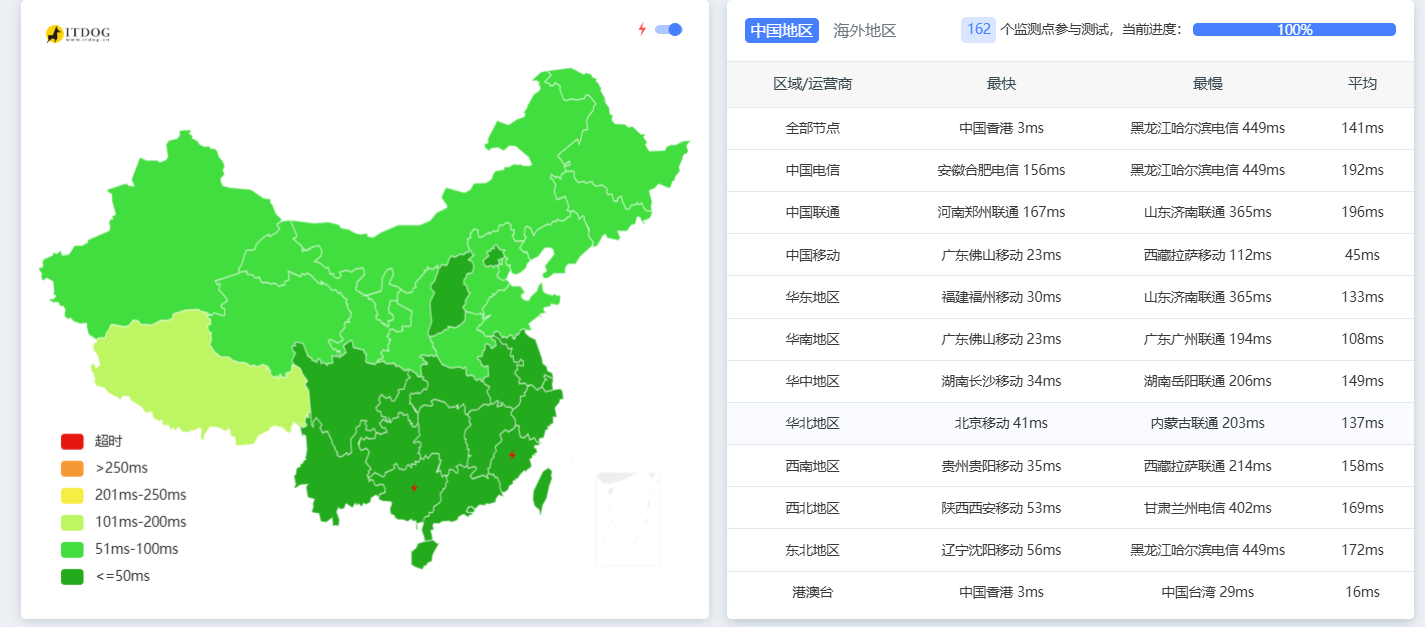Click the 中国台湾 29ms cell
This screenshot has height=627, width=1425.
point(1208,592)
